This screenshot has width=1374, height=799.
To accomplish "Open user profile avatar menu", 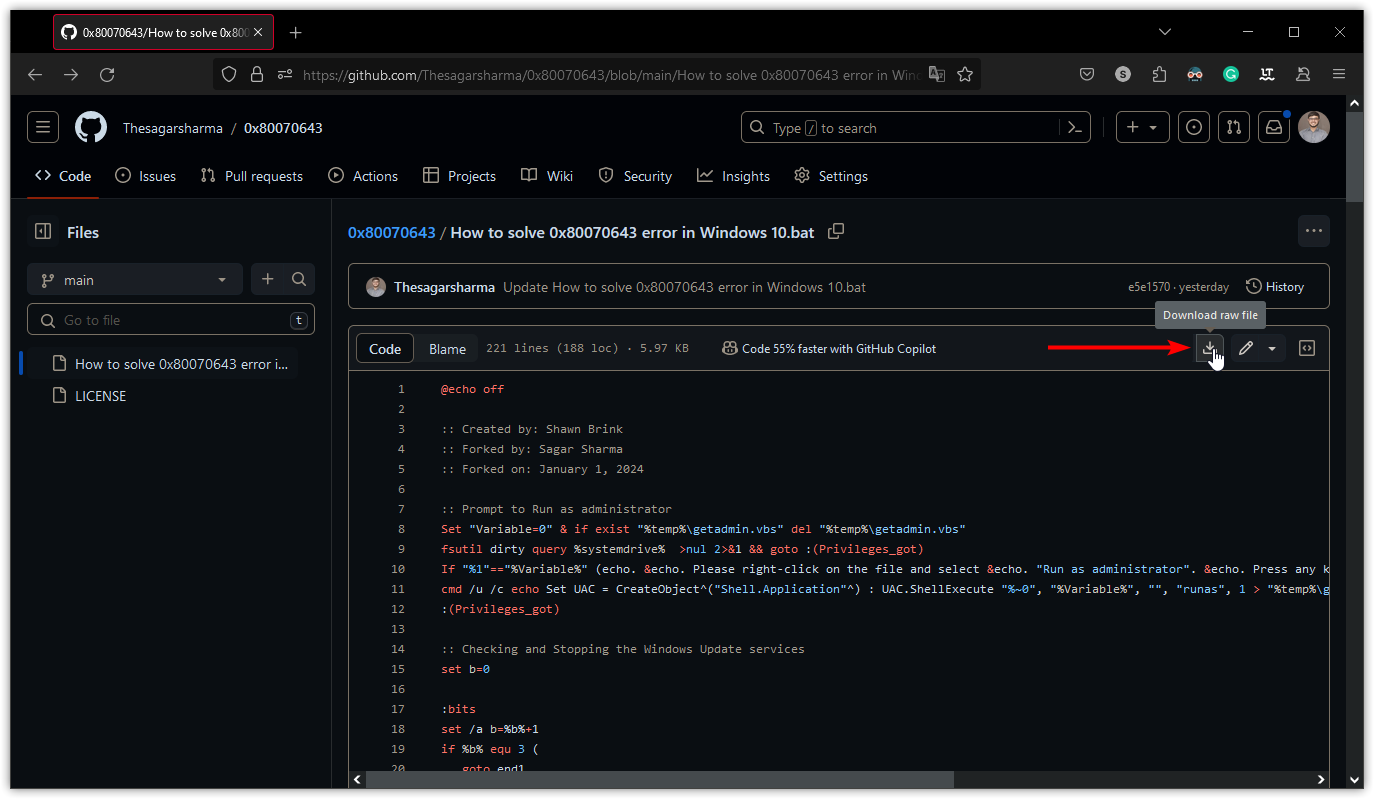I will [x=1314, y=127].
